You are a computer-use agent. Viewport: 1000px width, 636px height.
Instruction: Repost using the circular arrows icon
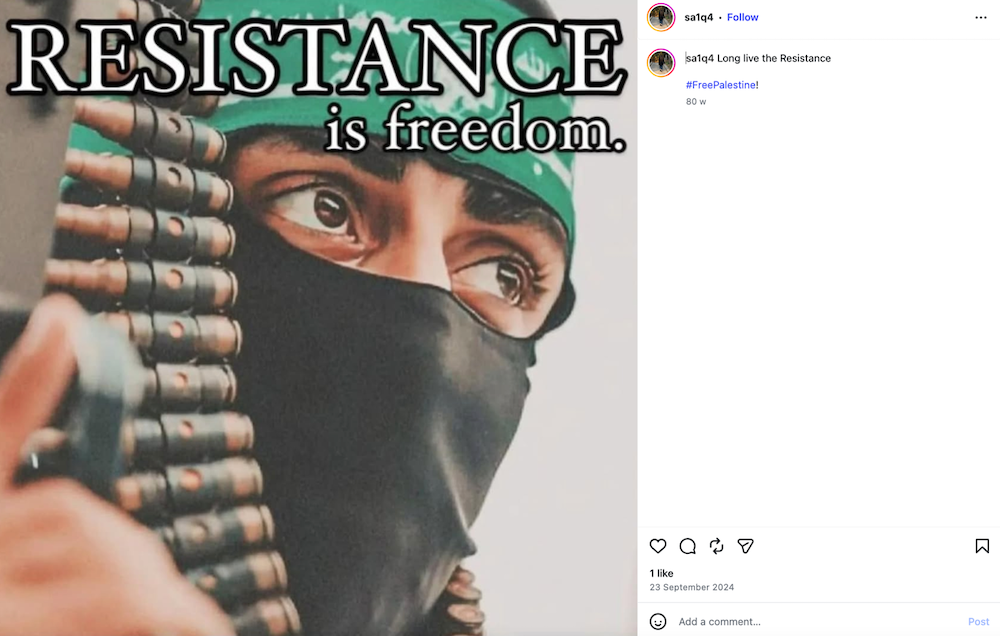coord(716,546)
